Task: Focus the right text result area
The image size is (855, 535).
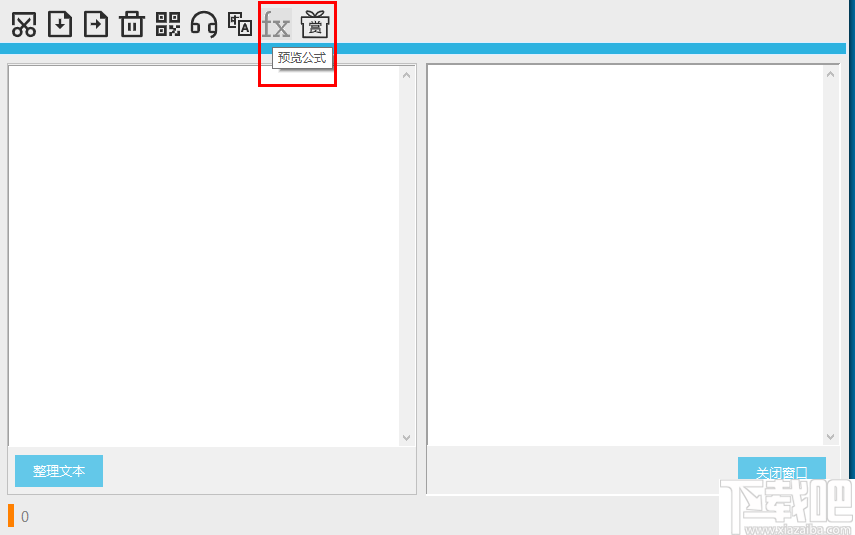Action: [x=625, y=255]
